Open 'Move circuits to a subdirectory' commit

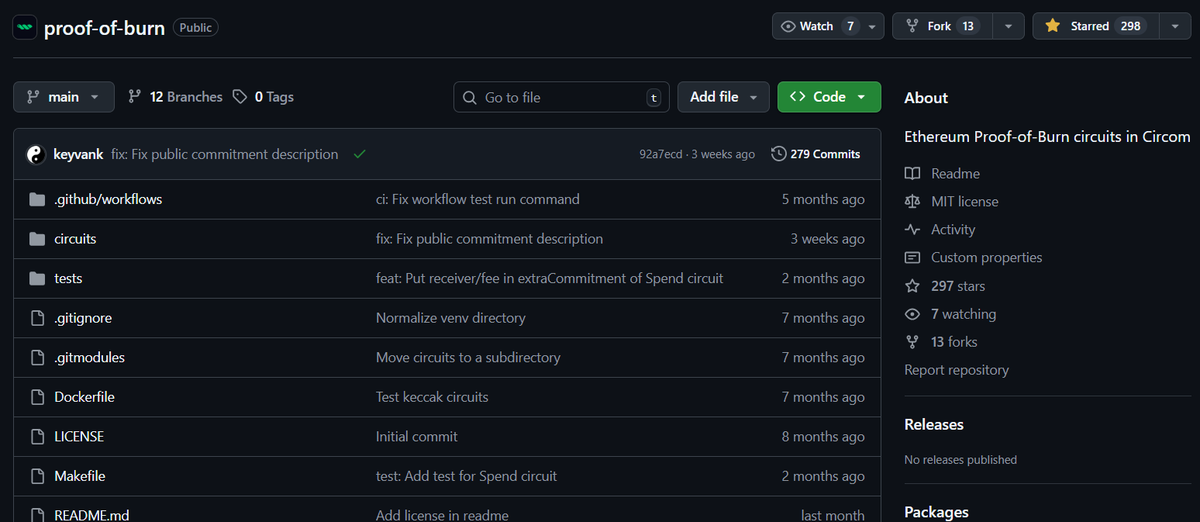click(x=468, y=357)
